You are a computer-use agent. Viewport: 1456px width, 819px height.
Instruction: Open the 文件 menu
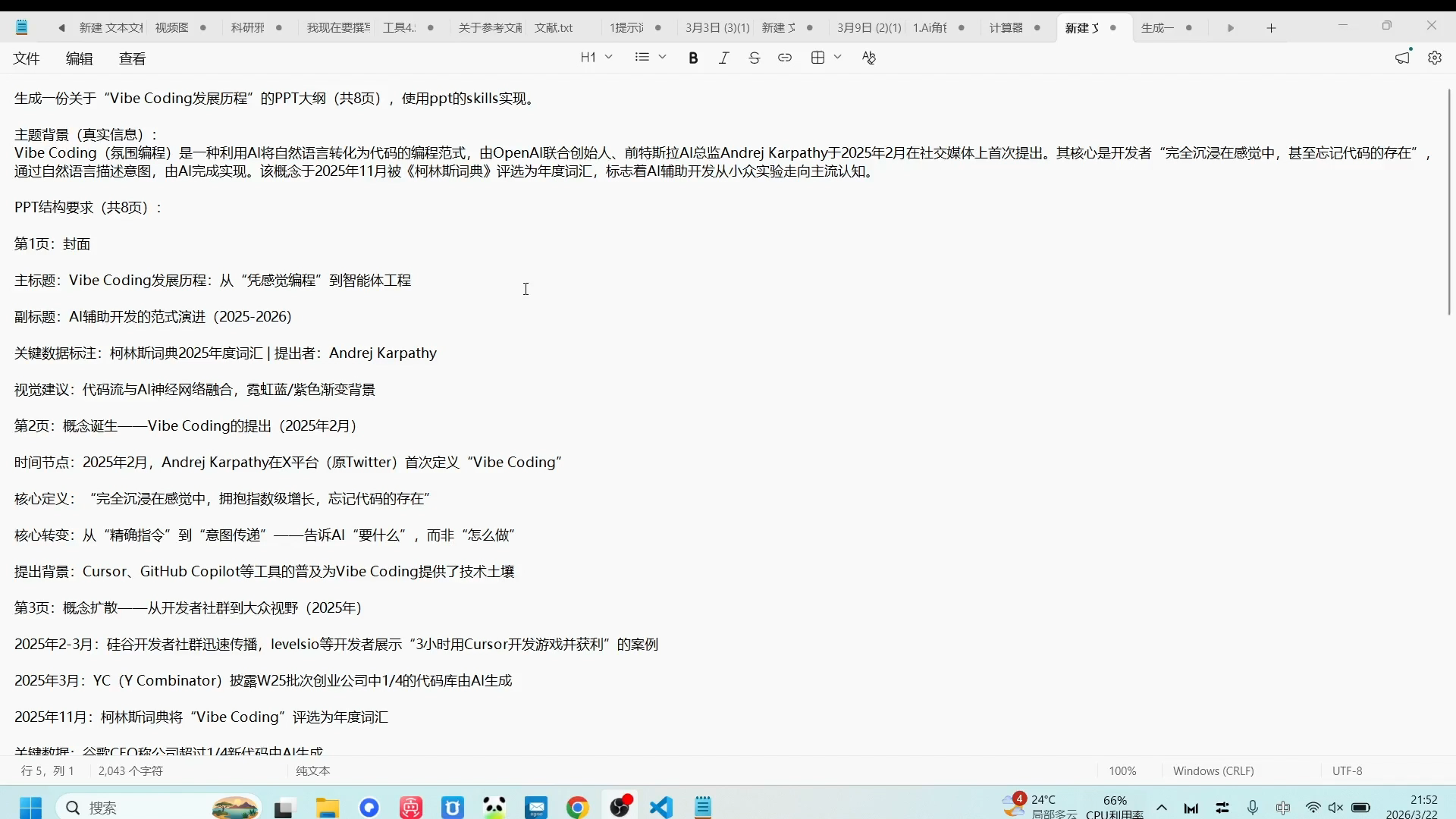point(27,58)
